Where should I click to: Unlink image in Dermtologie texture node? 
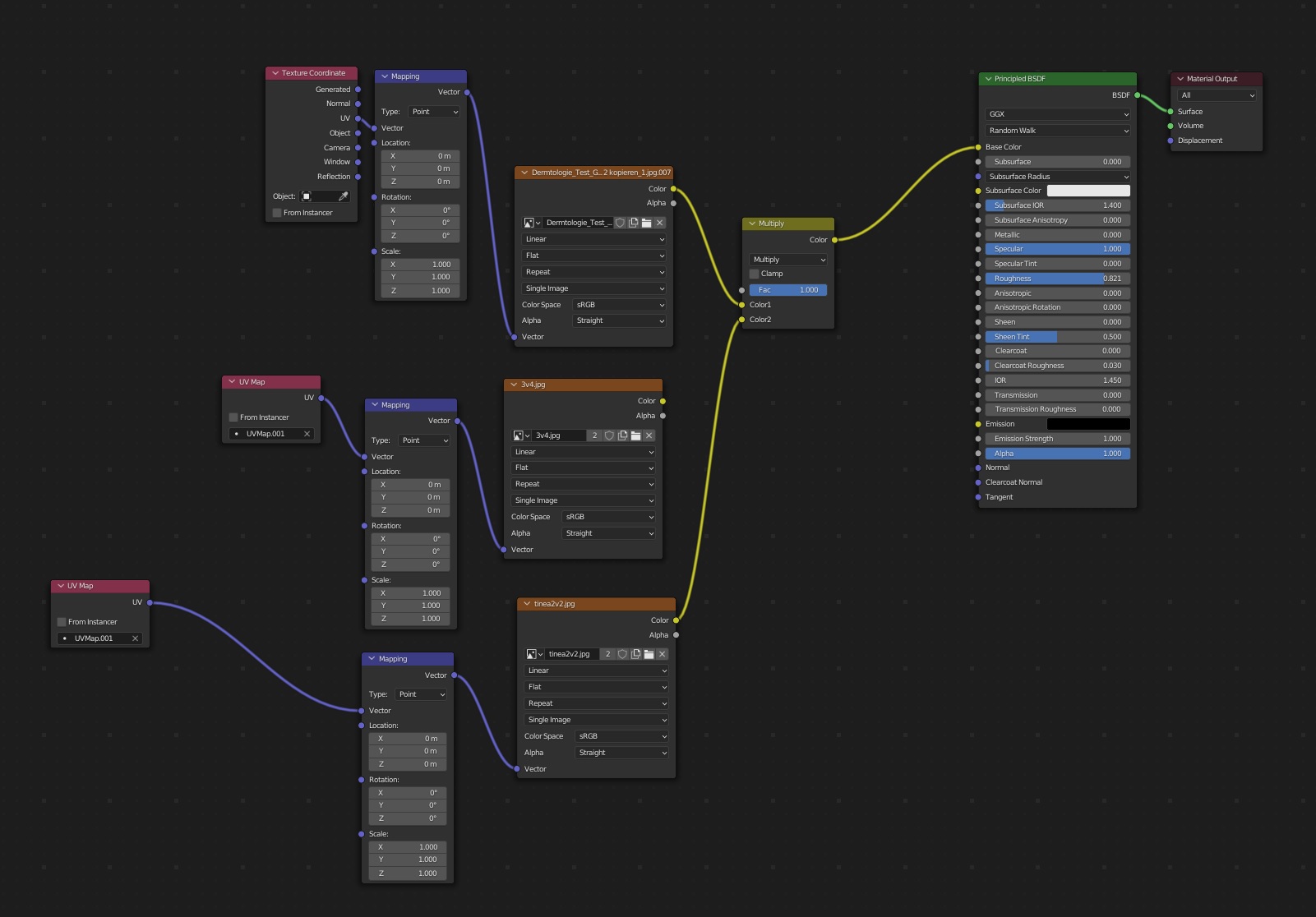pyautogui.click(x=659, y=223)
